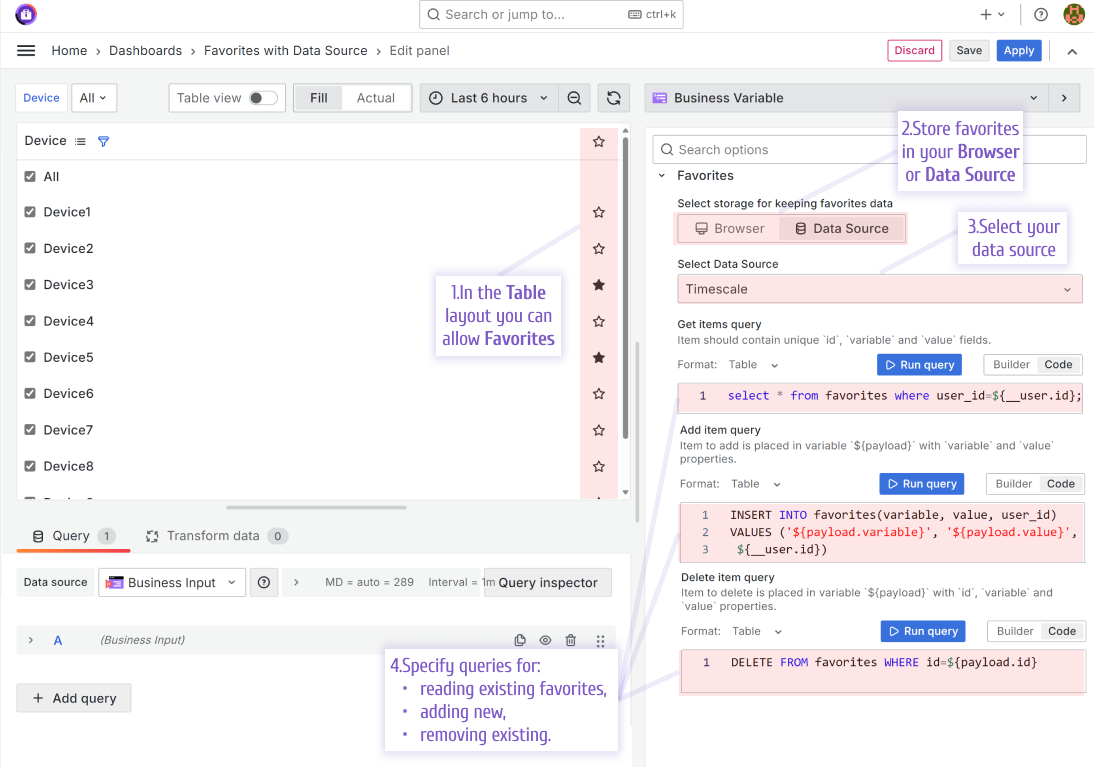The height and width of the screenshot is (767, 1094).
Task: Toggle the Table view switch
Action: [257, 97]
